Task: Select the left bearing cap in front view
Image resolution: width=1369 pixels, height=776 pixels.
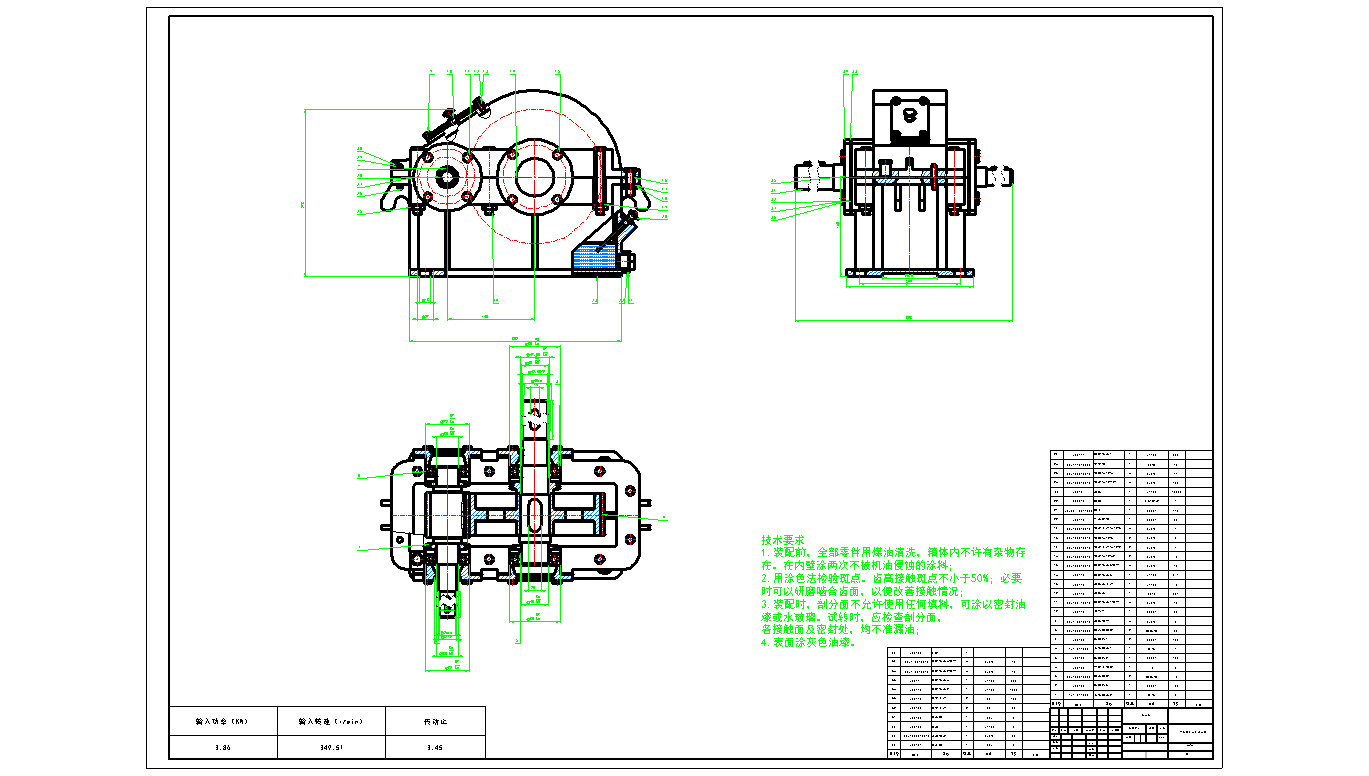Action: (x=447, y=178)
